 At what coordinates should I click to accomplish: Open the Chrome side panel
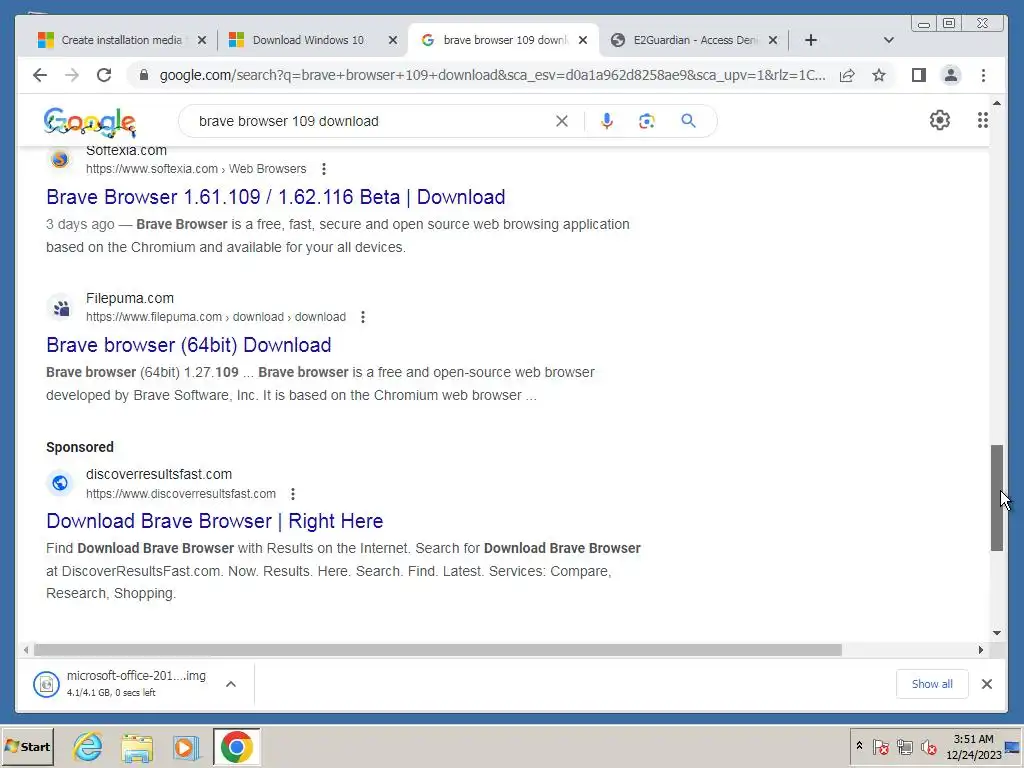pyautogui.click(x=919, y=75)
